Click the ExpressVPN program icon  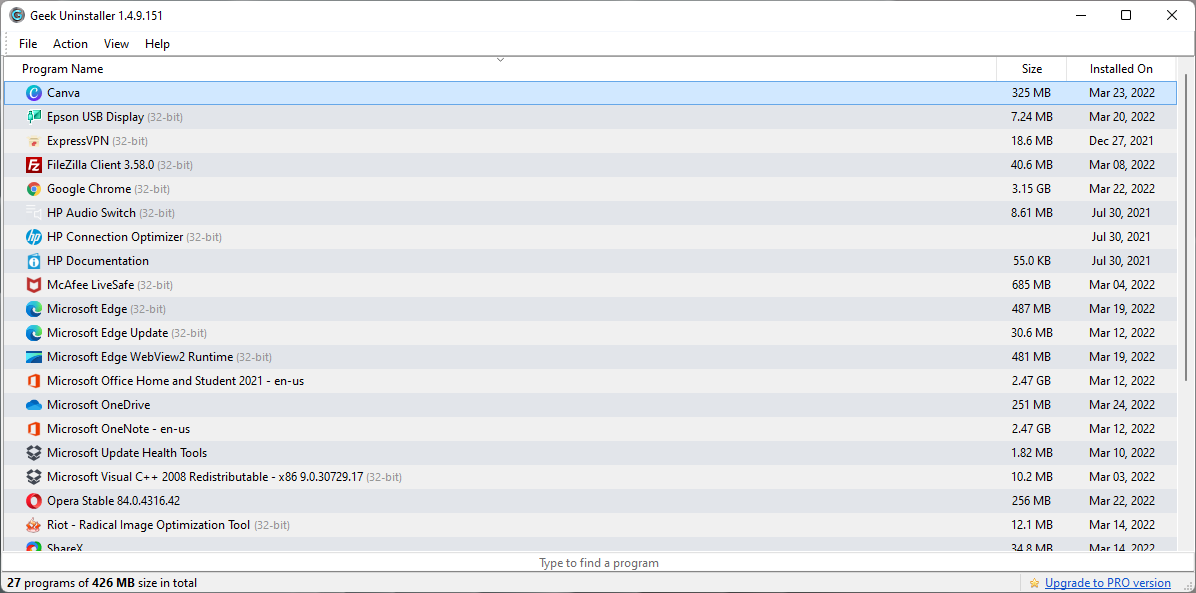tap(34, 141)
